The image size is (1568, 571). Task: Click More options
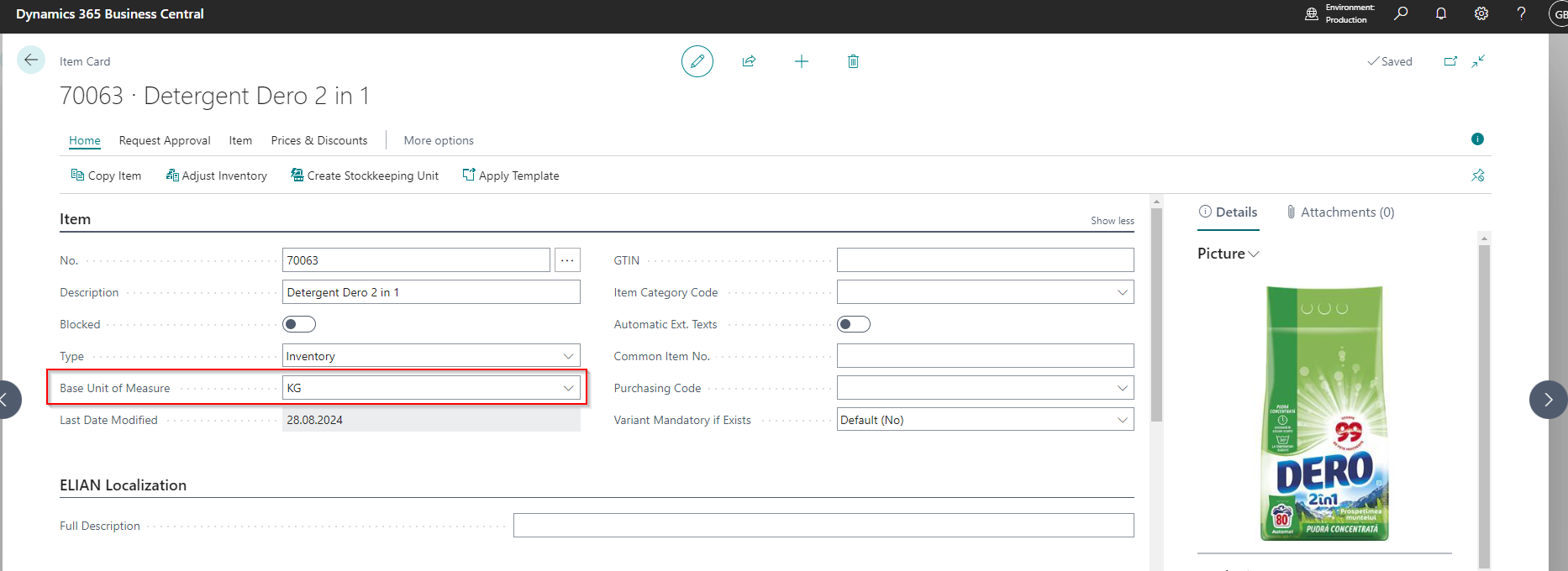pos(439,140)
